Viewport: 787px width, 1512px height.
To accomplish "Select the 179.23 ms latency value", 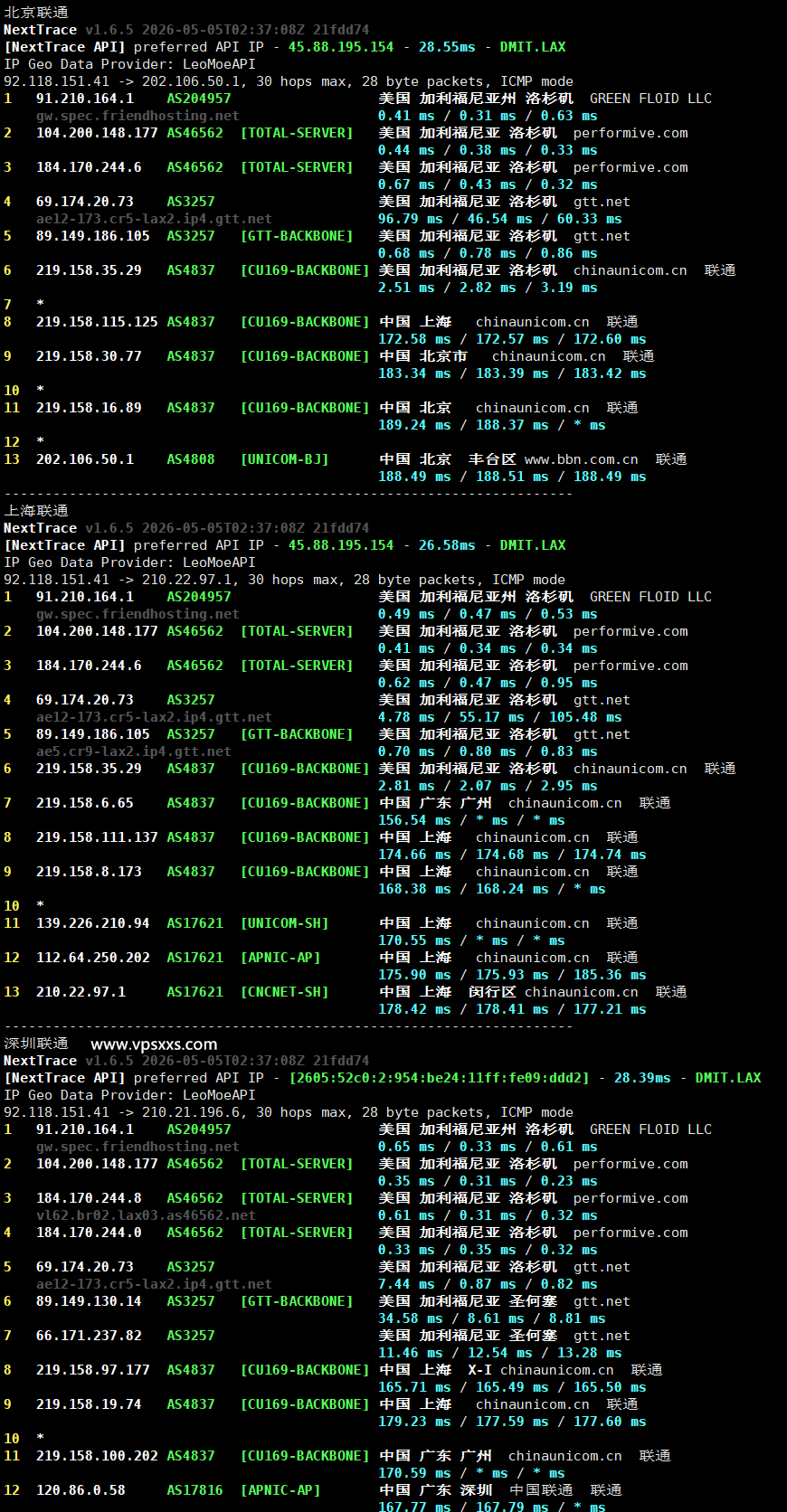I will coord(414,1422).
